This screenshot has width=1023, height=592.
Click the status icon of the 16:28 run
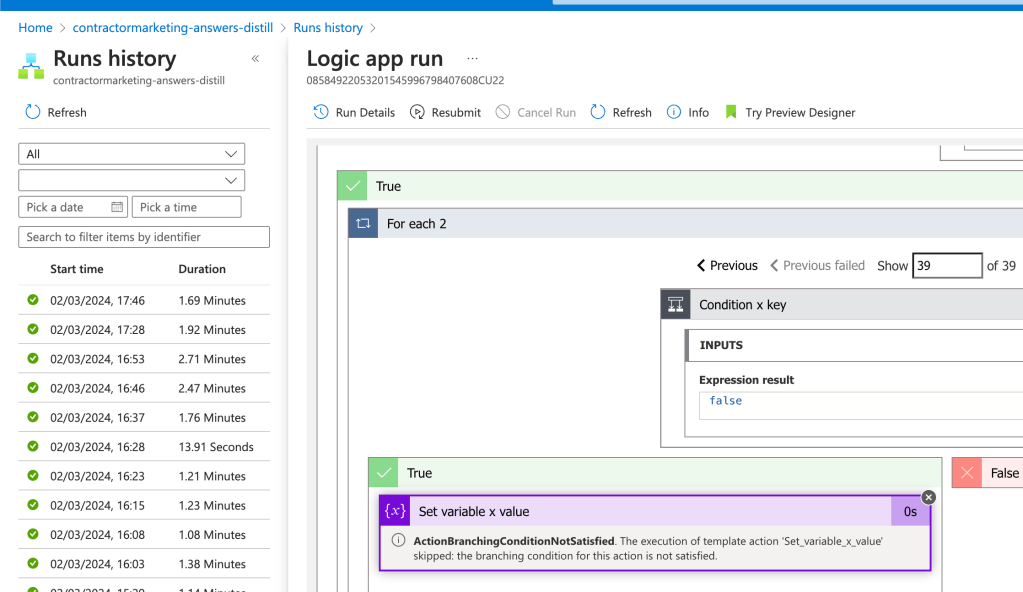33,446
